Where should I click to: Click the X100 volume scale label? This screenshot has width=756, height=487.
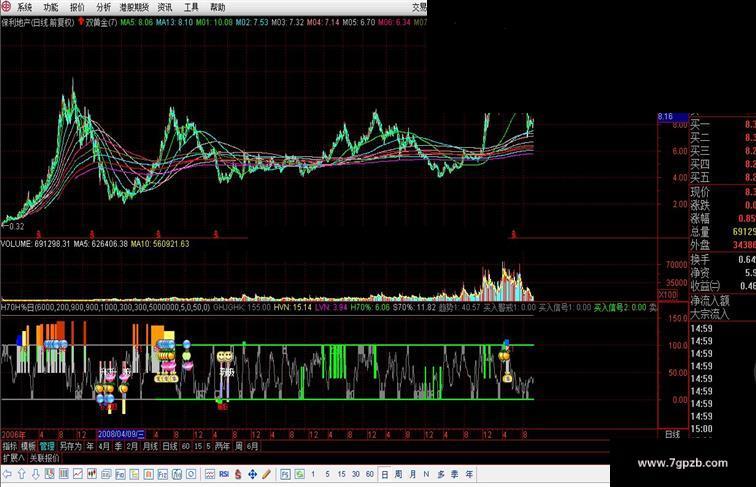click(668, 294)
